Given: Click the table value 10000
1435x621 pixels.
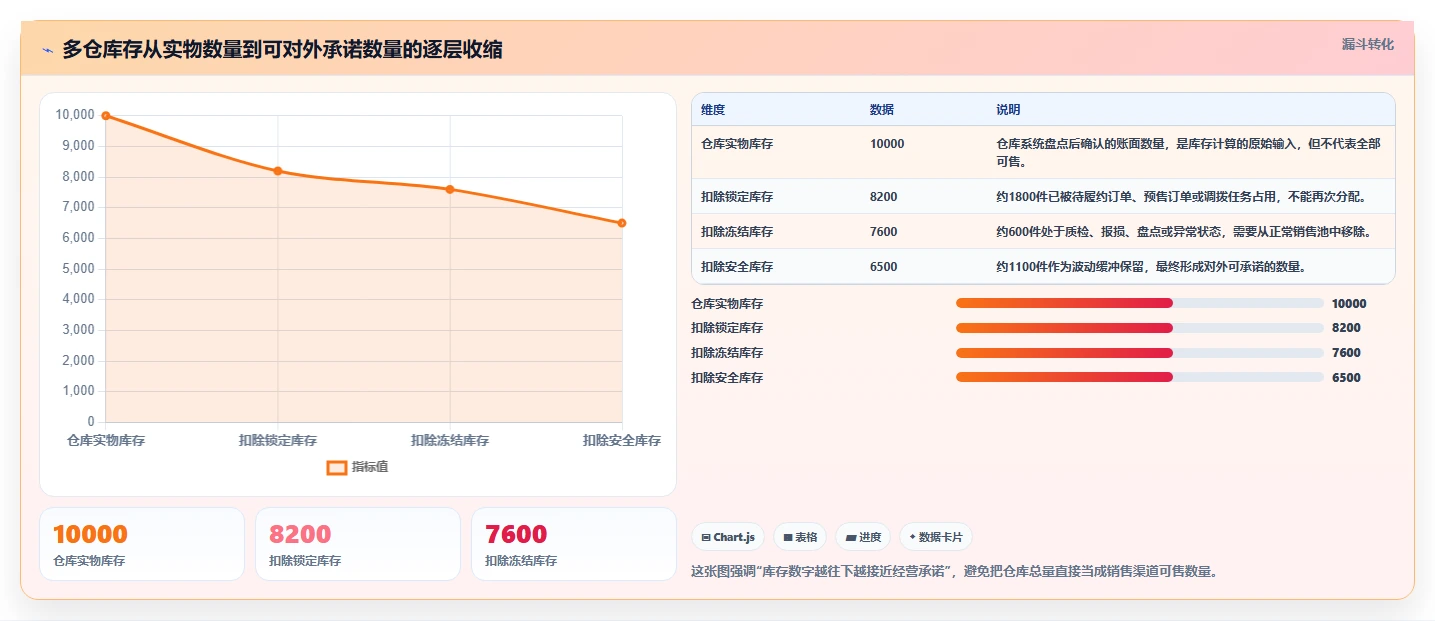Looking at the screenshot, I should (887, 144).
